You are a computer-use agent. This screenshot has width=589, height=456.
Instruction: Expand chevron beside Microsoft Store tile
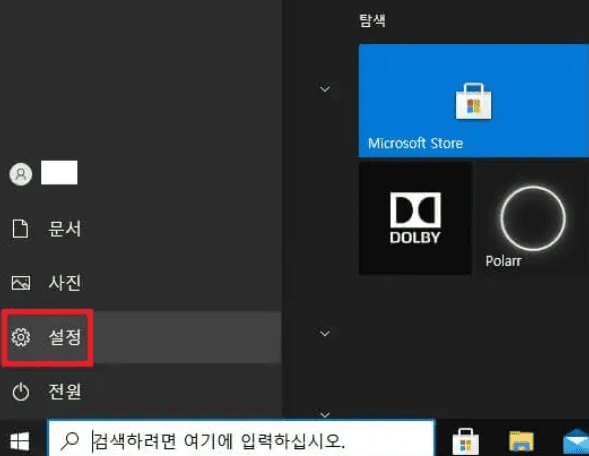pos(325,89)
